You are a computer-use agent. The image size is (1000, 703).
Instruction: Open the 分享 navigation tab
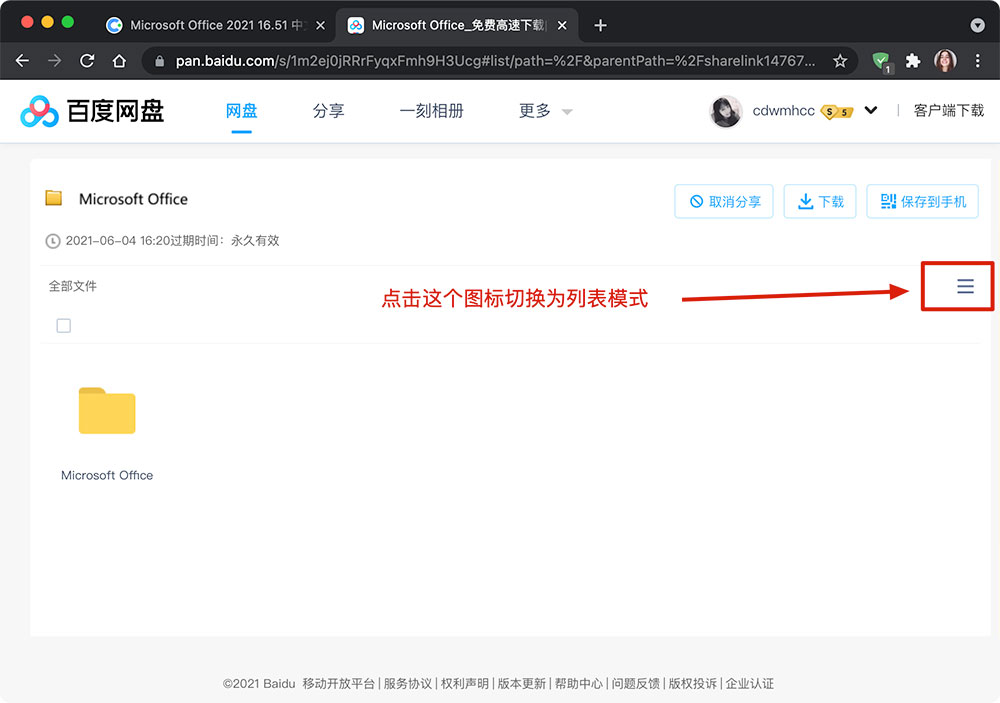pyautogui.click(x=328, y=111)
